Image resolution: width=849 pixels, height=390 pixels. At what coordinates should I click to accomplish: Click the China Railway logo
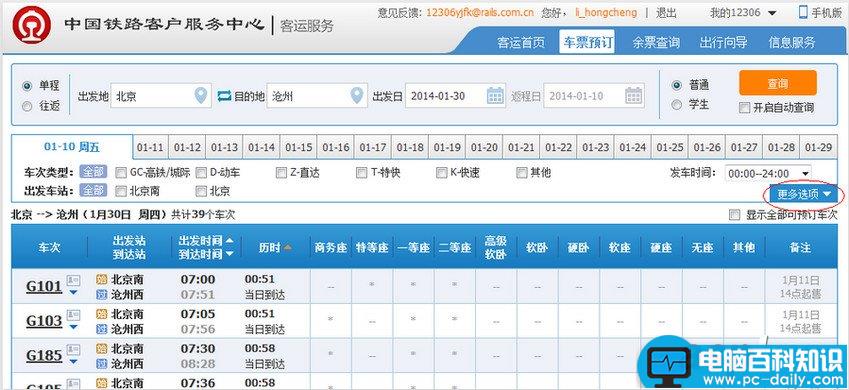tap(32, 25)
